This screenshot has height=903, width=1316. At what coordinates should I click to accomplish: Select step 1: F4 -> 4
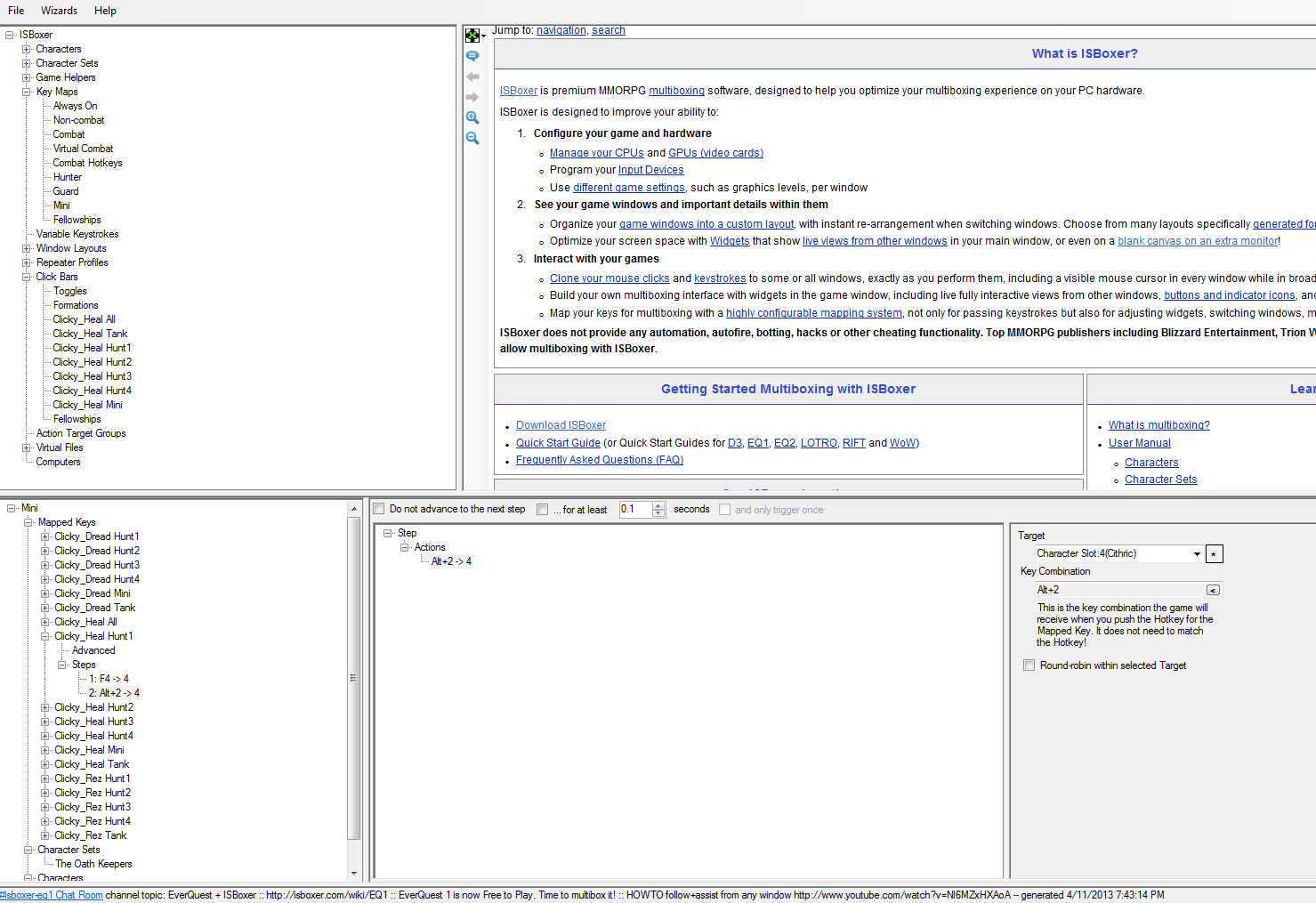(x=109, y=679)
